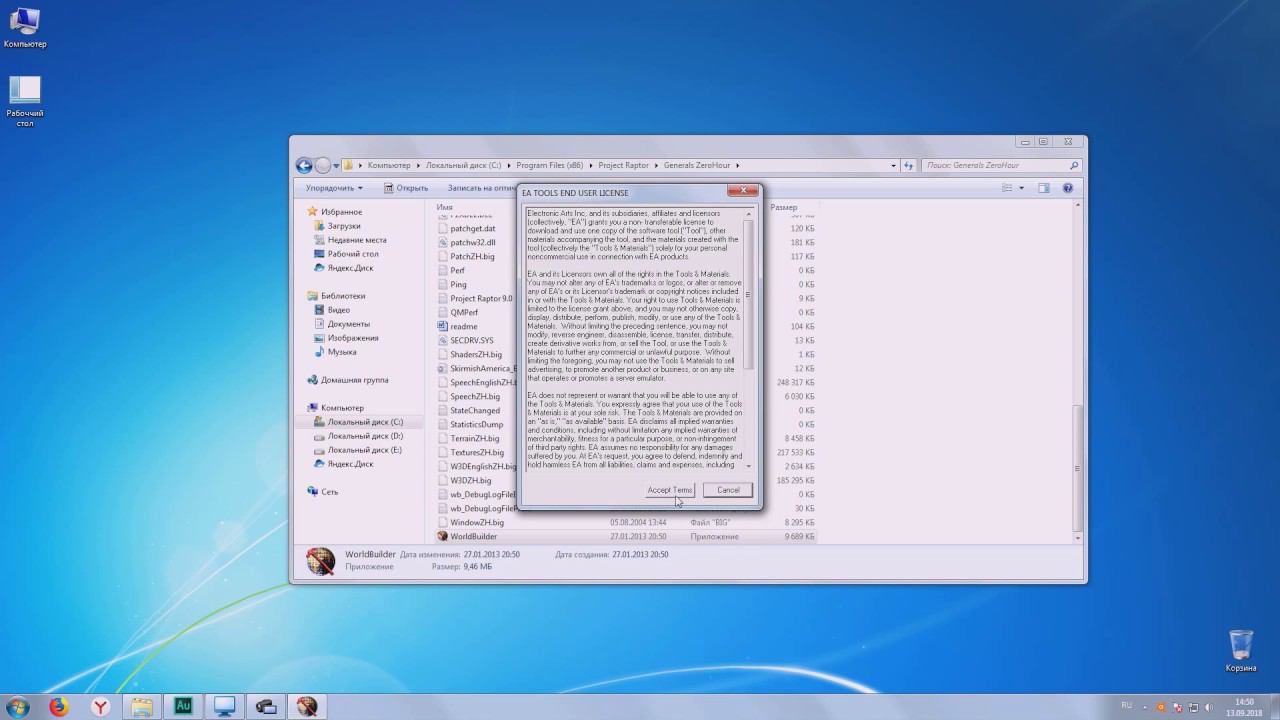Click the 'Открыть' toolbar button

point(406,188)
